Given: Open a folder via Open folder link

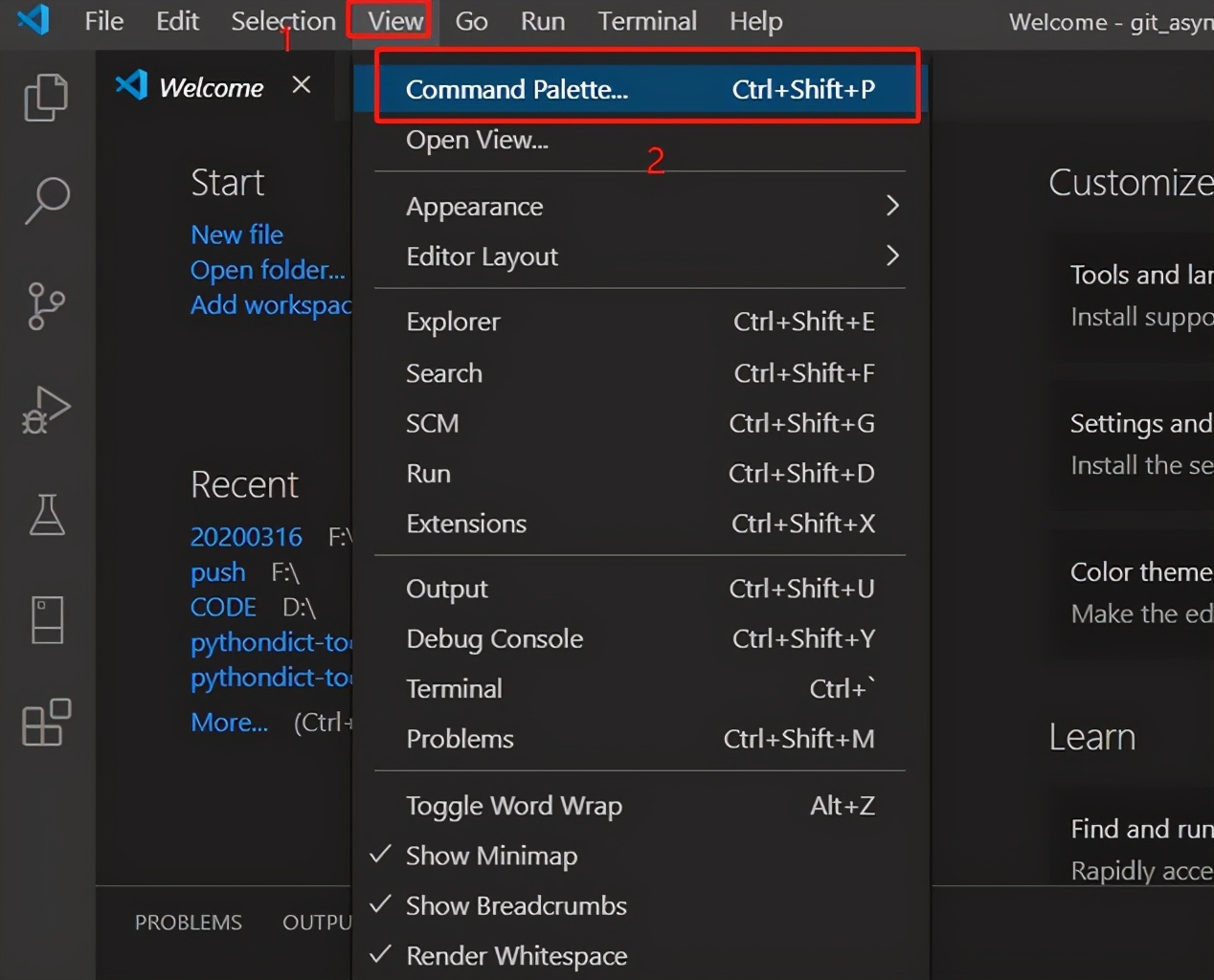Looking at the screenshot, I should pos(268,269).
